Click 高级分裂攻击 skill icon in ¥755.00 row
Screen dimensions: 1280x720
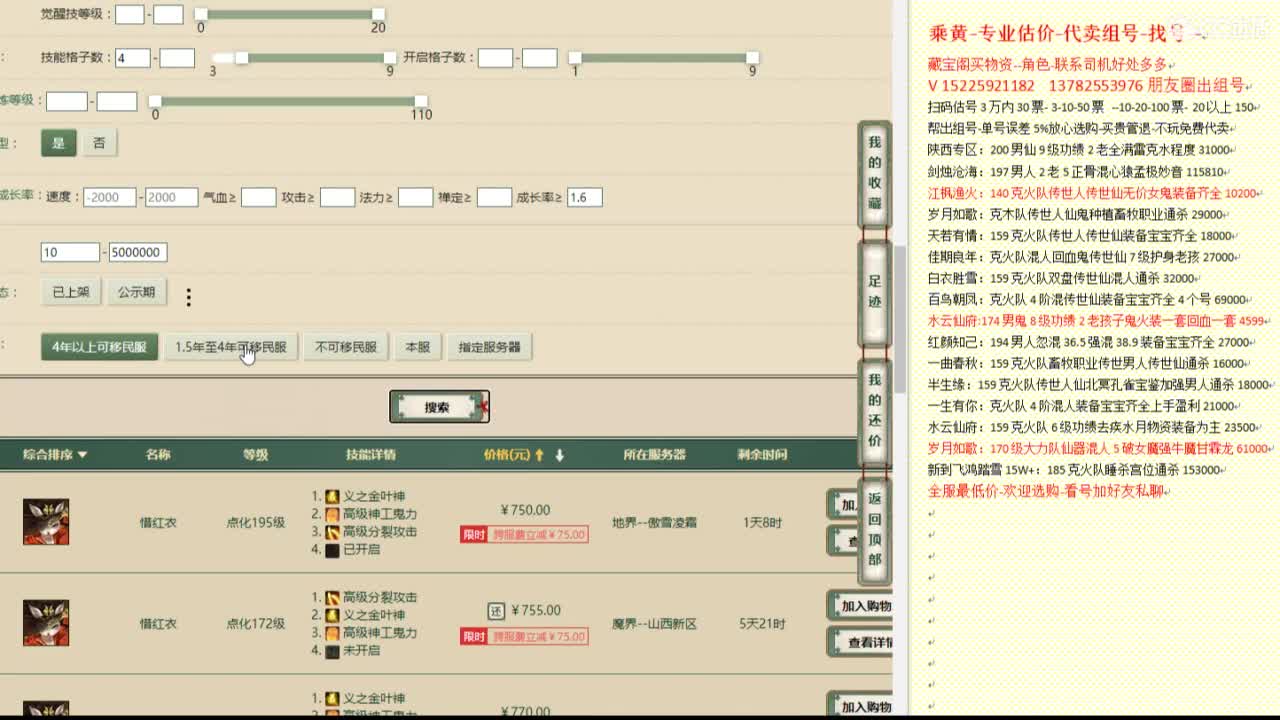[331, 597]
